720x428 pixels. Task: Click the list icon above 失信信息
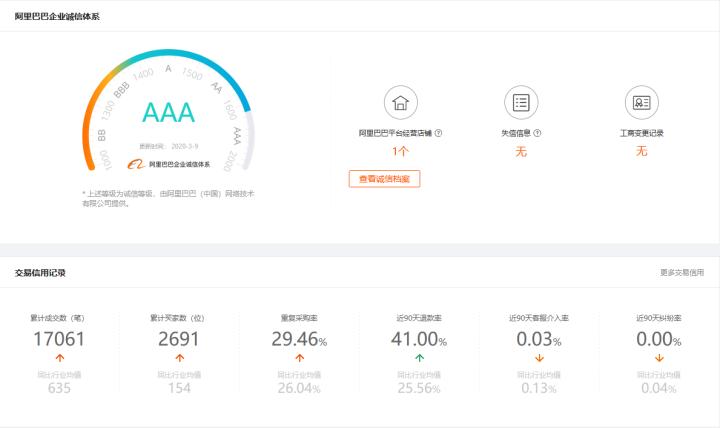click(x=521, y=102)
